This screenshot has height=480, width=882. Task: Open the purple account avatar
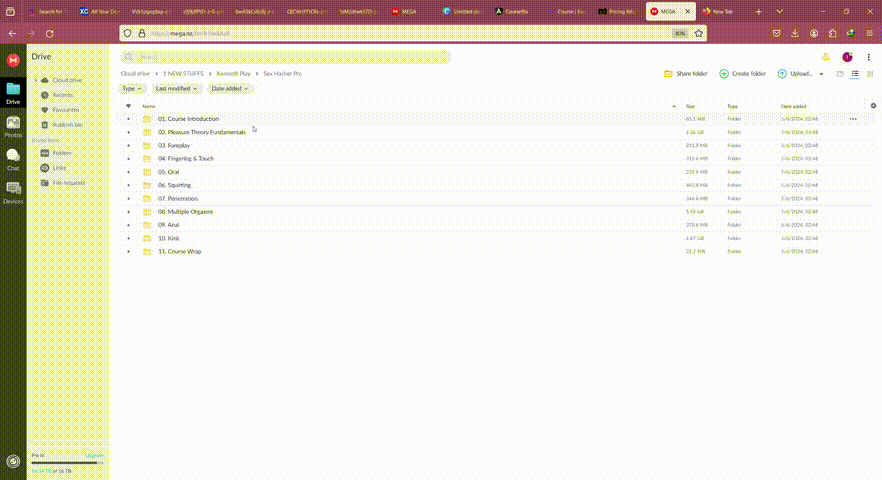(847, 57)
